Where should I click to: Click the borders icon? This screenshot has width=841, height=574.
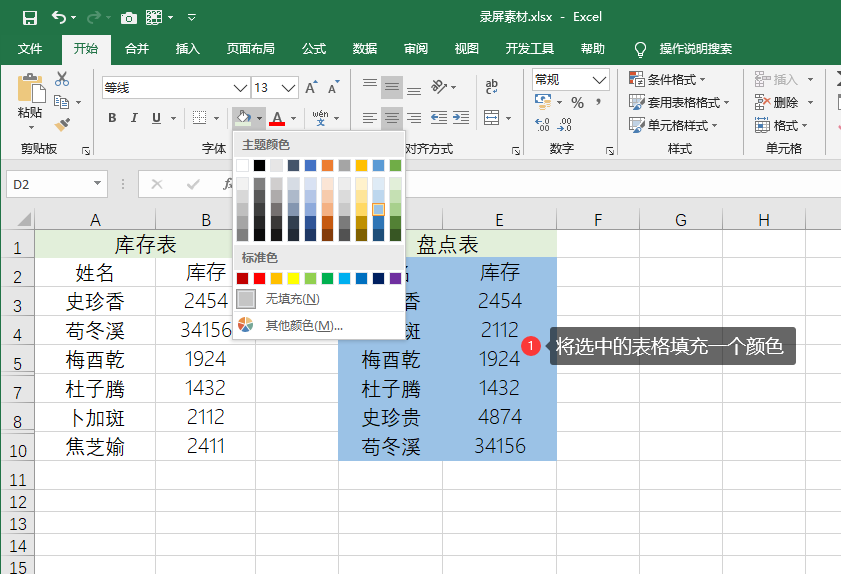point(200,117)
